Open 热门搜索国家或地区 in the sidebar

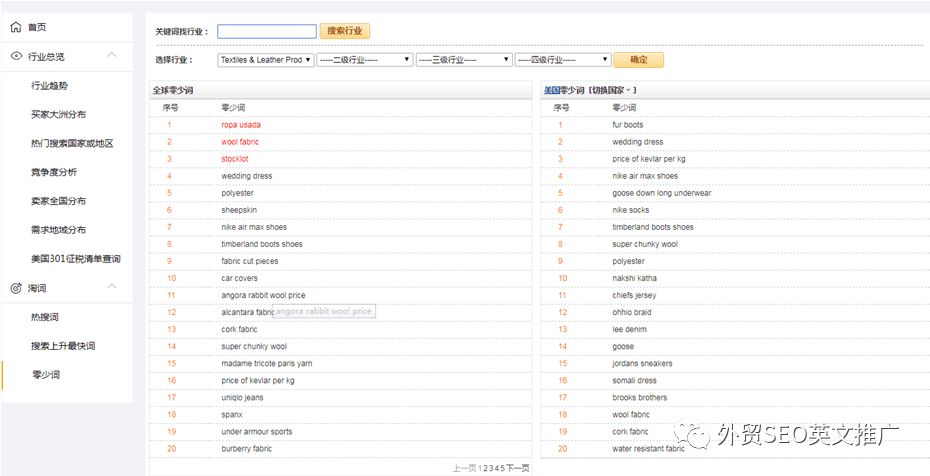(72, 143)
